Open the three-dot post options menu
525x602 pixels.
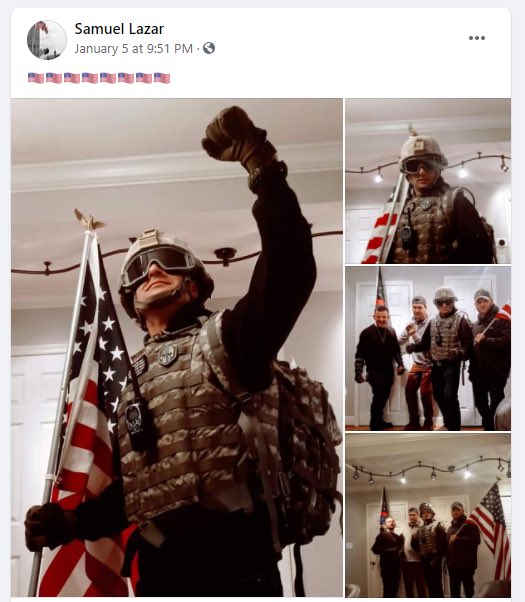click(x=477, y=38)
